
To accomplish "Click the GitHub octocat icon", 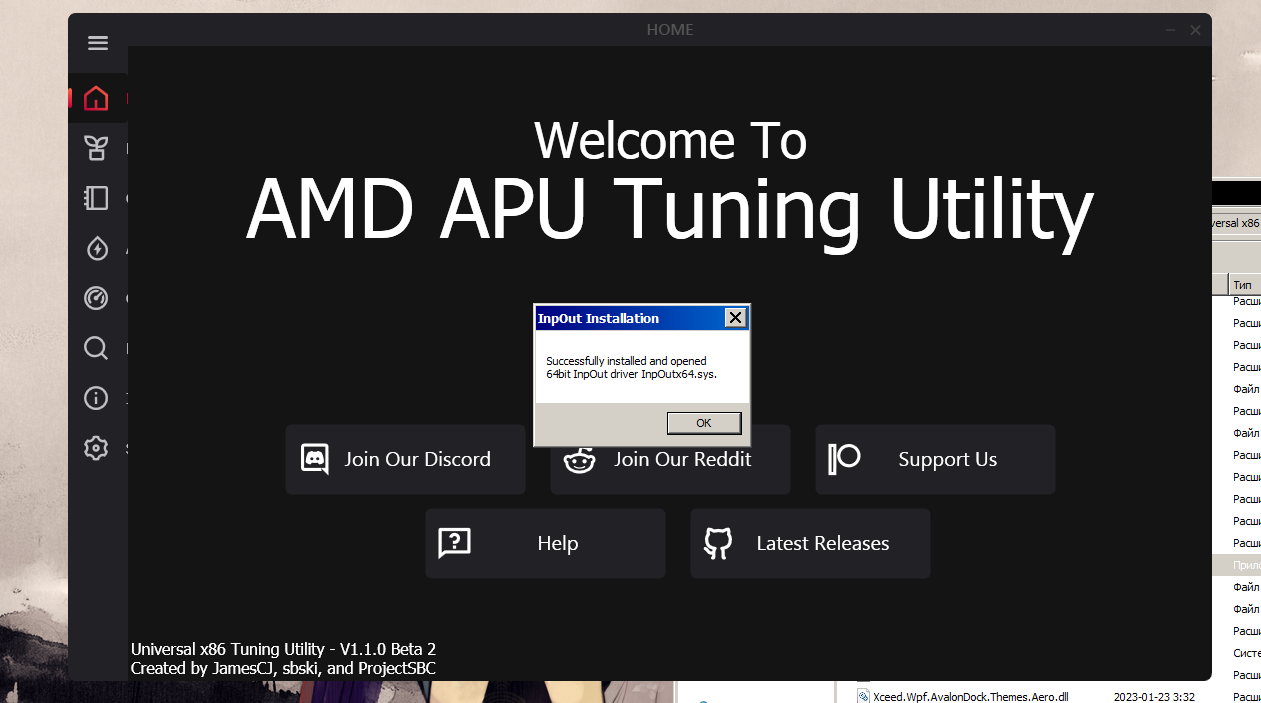I will (x=718, y=543).
